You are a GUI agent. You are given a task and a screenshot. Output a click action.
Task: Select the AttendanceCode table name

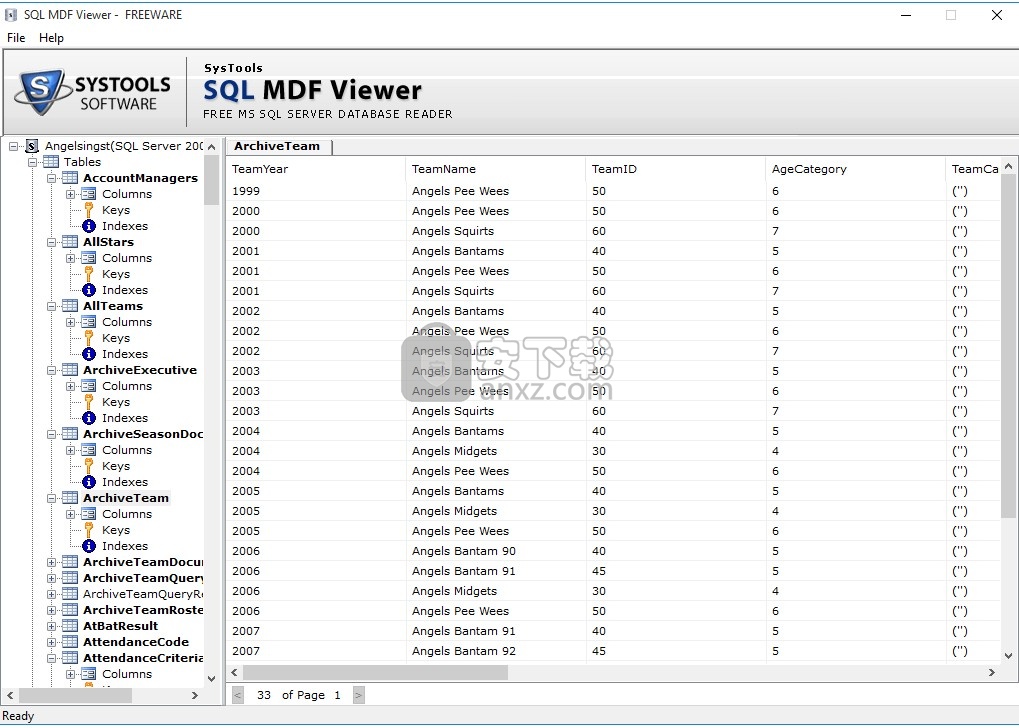pyautogui.click(x=136, y=642)
